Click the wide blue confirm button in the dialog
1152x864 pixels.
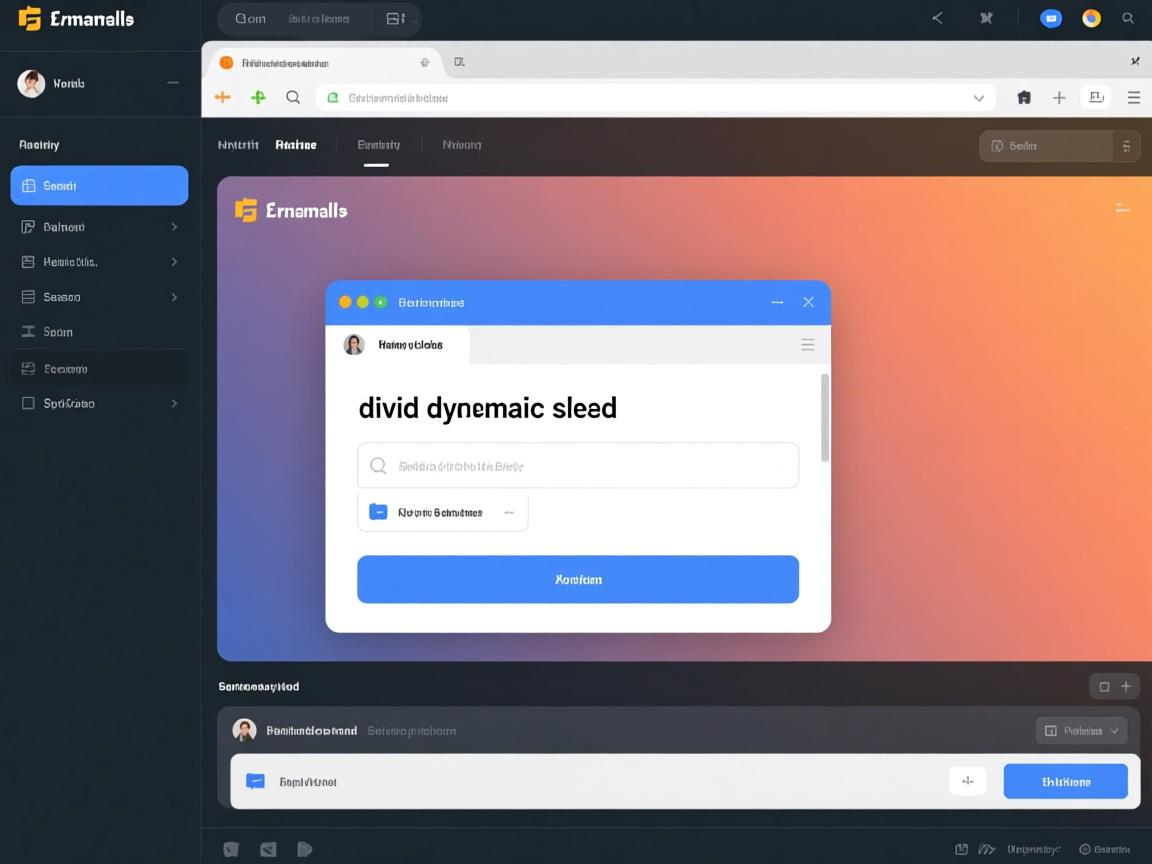tap(577, 579)
